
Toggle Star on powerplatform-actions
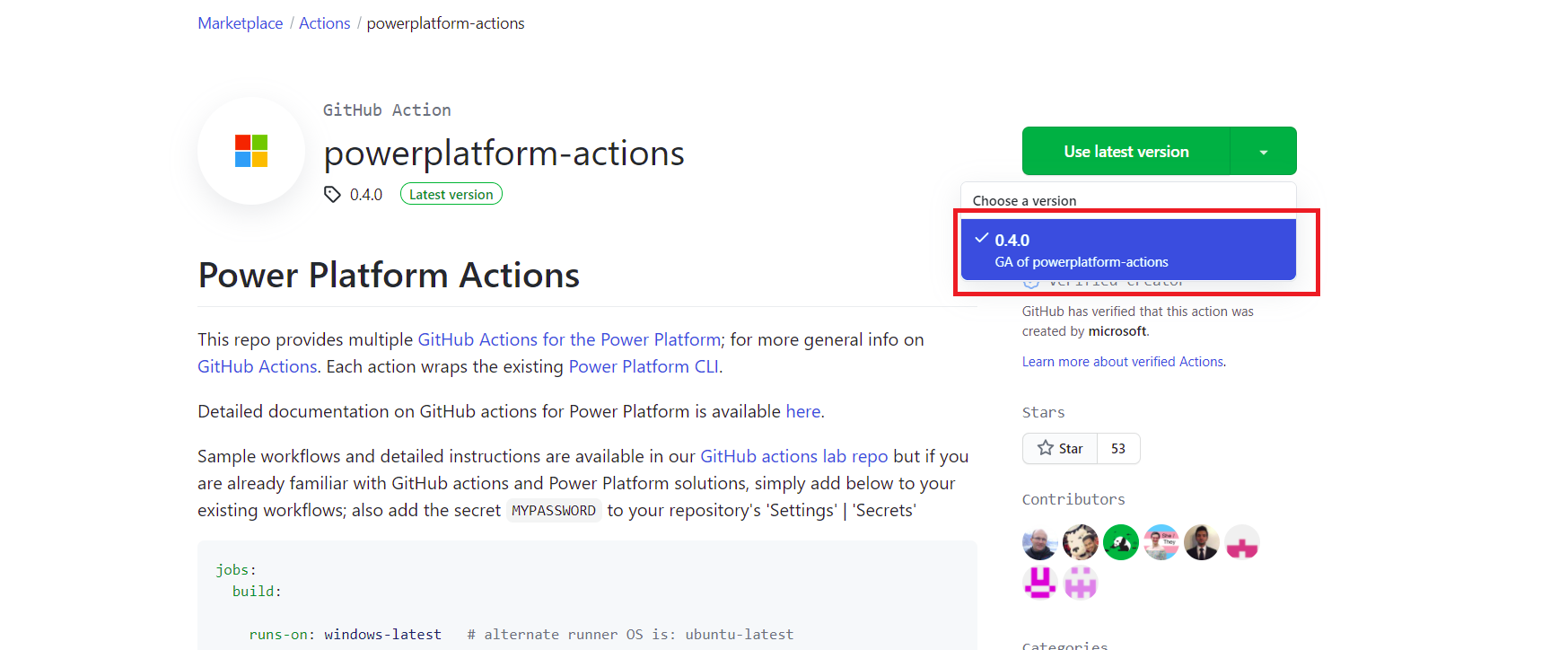click(x=1060, y=448)
